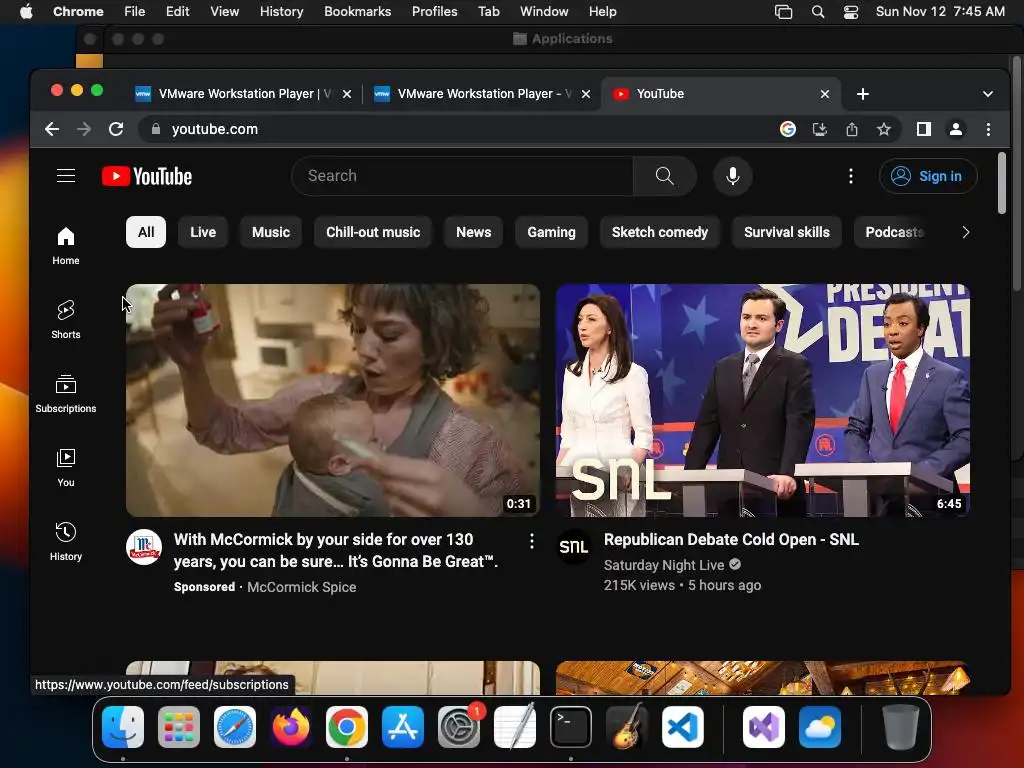Toggle Chrome side panel
The image size is (1024, 768).
click(923, 129)
